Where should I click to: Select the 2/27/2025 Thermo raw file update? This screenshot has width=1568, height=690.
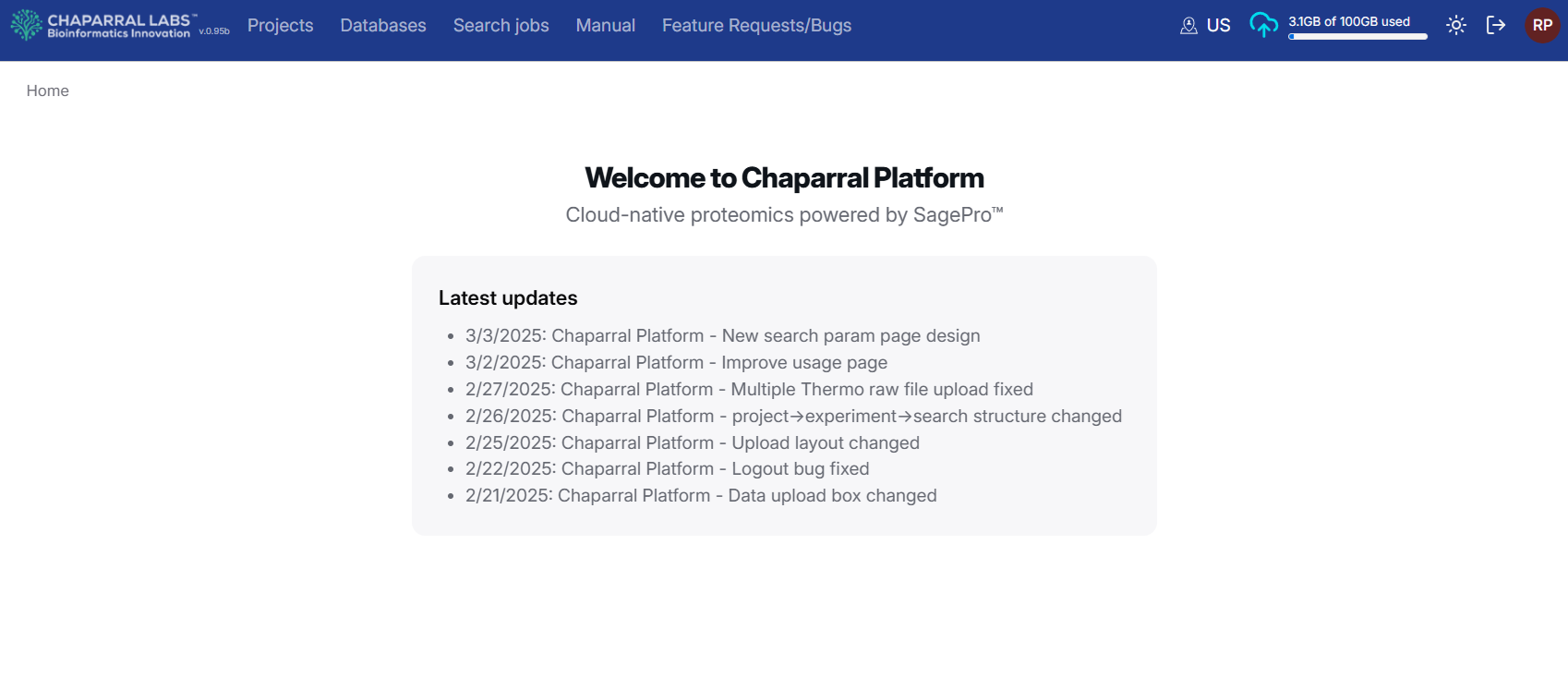pyautogui.click(x=749, y=390)
